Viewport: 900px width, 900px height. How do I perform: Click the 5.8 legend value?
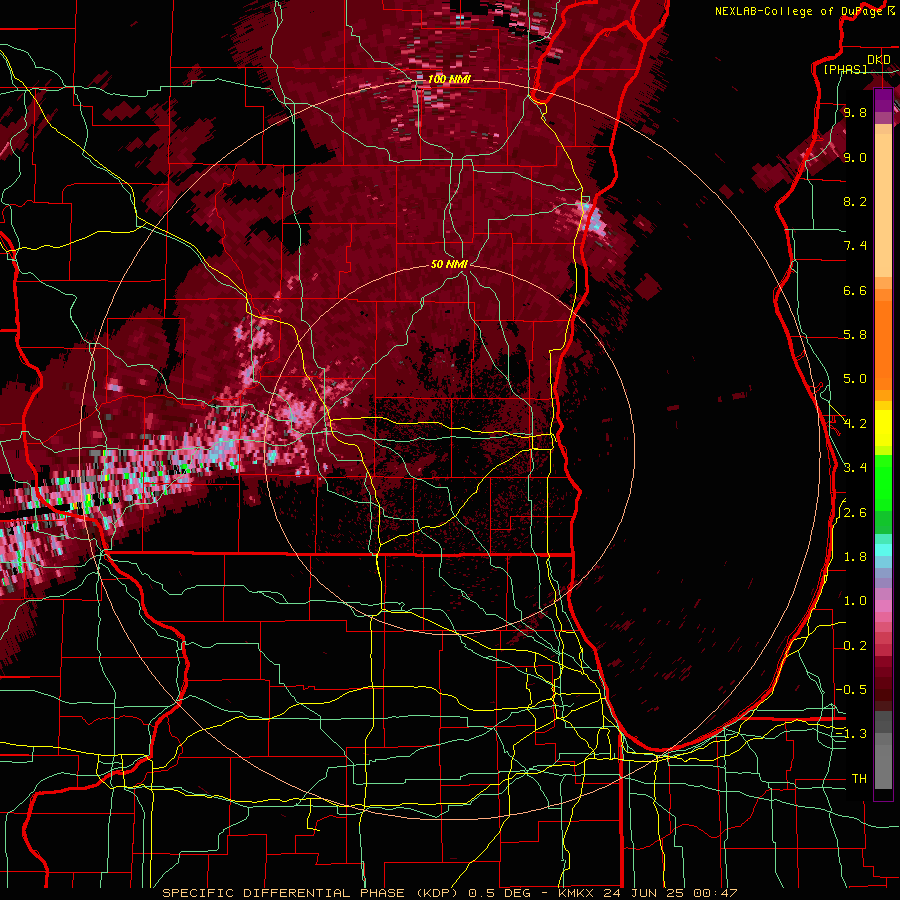click(x=855, y=335)
